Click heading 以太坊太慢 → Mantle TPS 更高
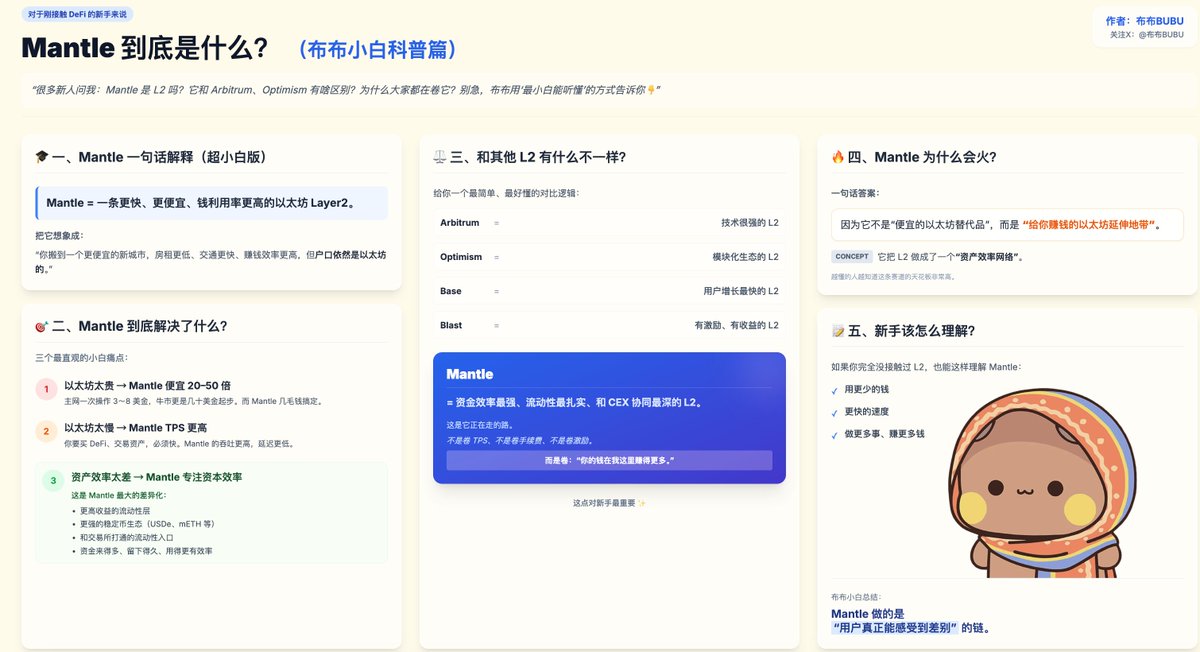The width and height of the screenshot is (1200, 652). [x=136, y=428]
